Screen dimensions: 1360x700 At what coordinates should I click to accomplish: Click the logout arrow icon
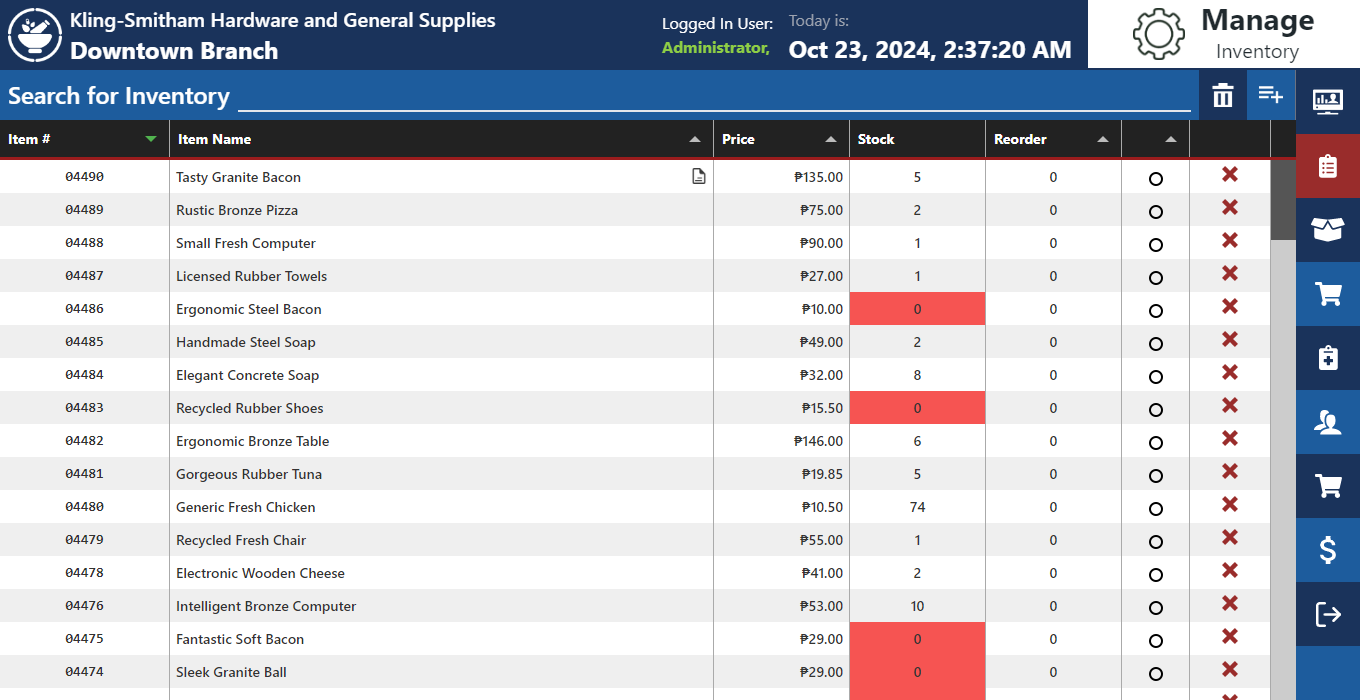point(1327,614)
